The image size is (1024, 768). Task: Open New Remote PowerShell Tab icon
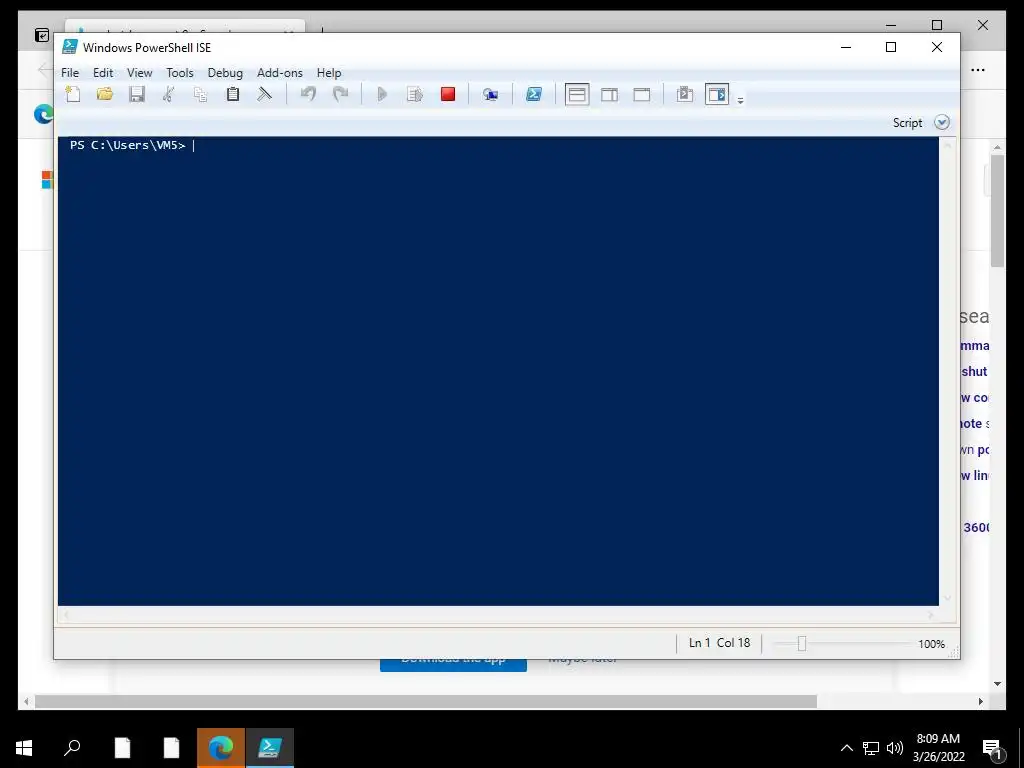tap(490, 95)
